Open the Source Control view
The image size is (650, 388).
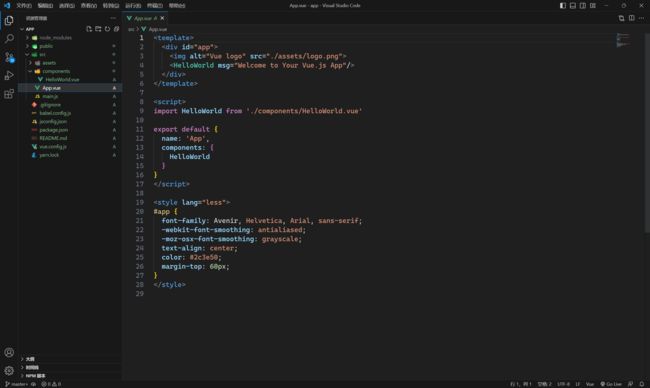tap(9, 57)
